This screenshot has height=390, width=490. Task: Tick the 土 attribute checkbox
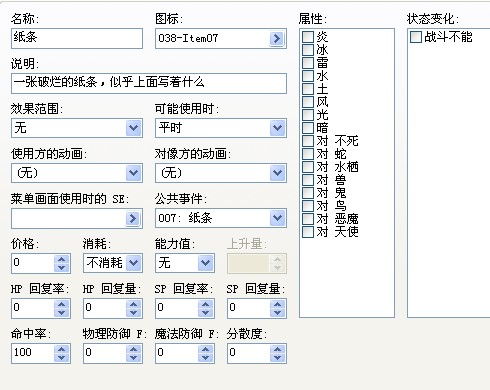point(308,89)
